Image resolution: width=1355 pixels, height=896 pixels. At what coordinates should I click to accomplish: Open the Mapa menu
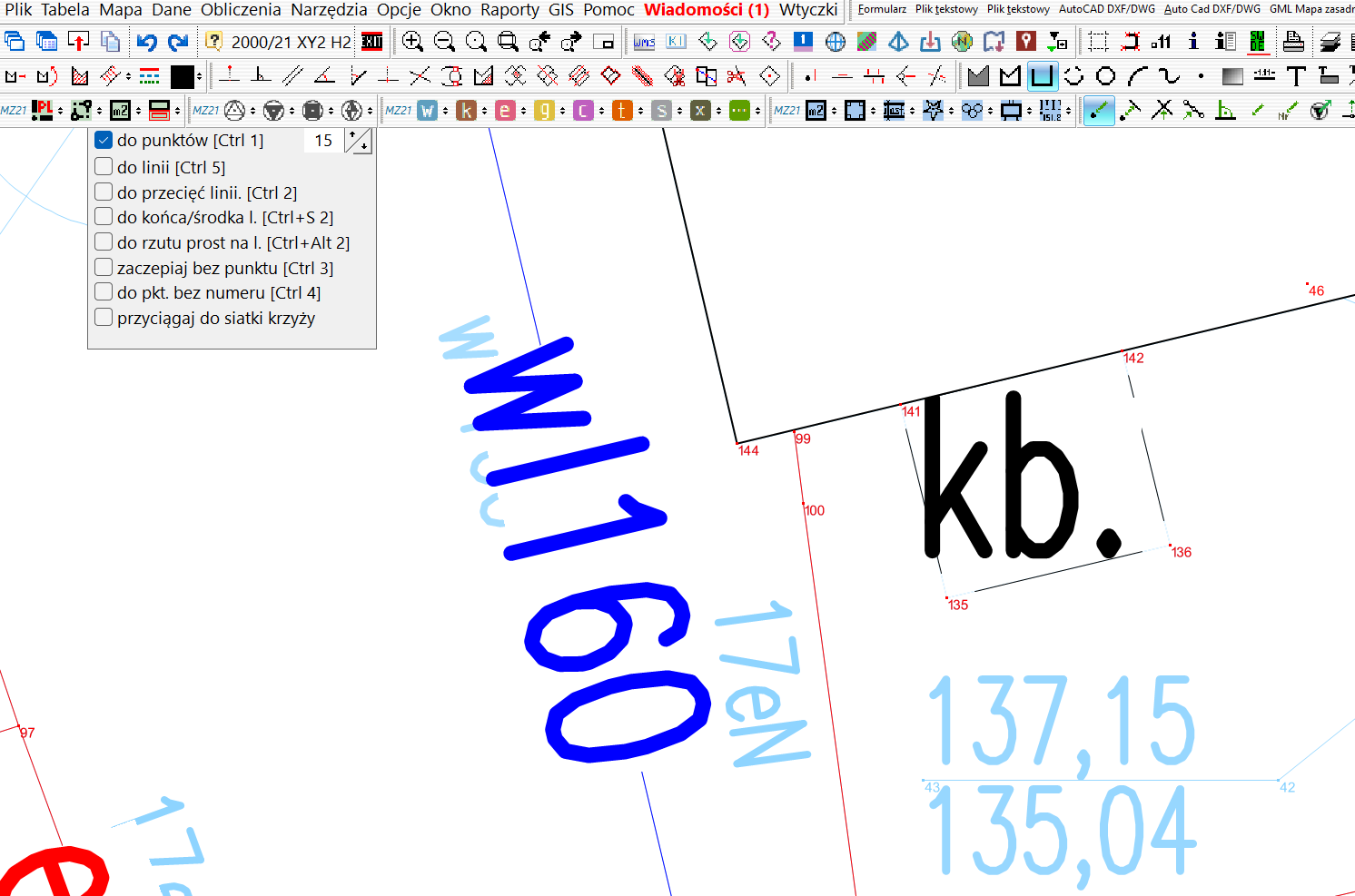click(x=121, y=10)
